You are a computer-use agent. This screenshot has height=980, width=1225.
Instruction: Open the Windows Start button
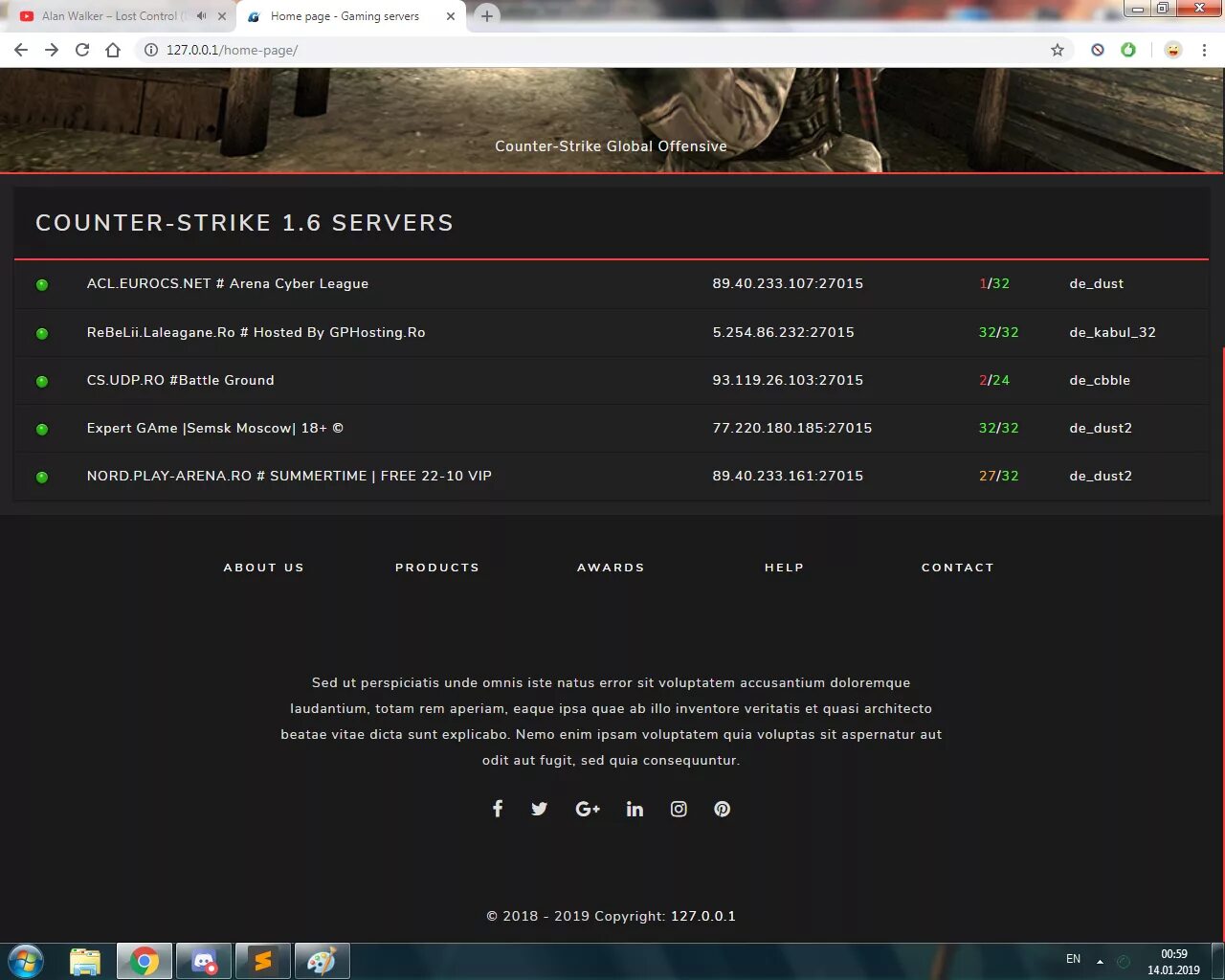(26, 961)
